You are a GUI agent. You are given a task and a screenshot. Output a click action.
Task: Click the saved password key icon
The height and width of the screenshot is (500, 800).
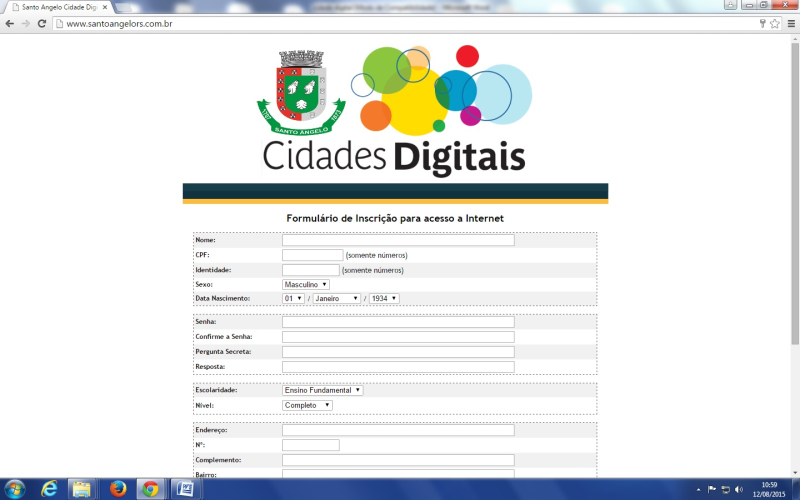762,23
